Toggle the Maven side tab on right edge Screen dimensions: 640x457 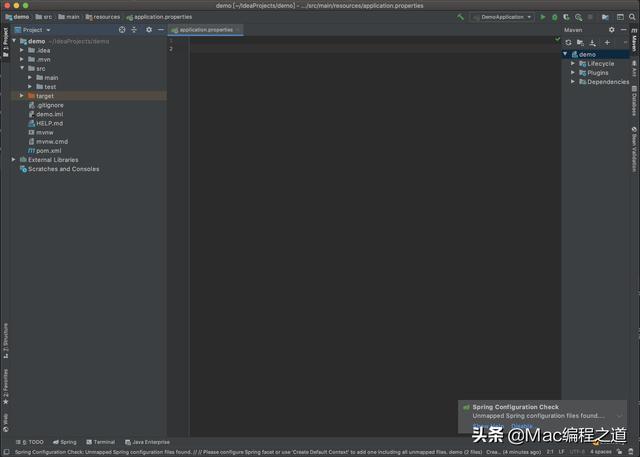click(x=634, y=40)
